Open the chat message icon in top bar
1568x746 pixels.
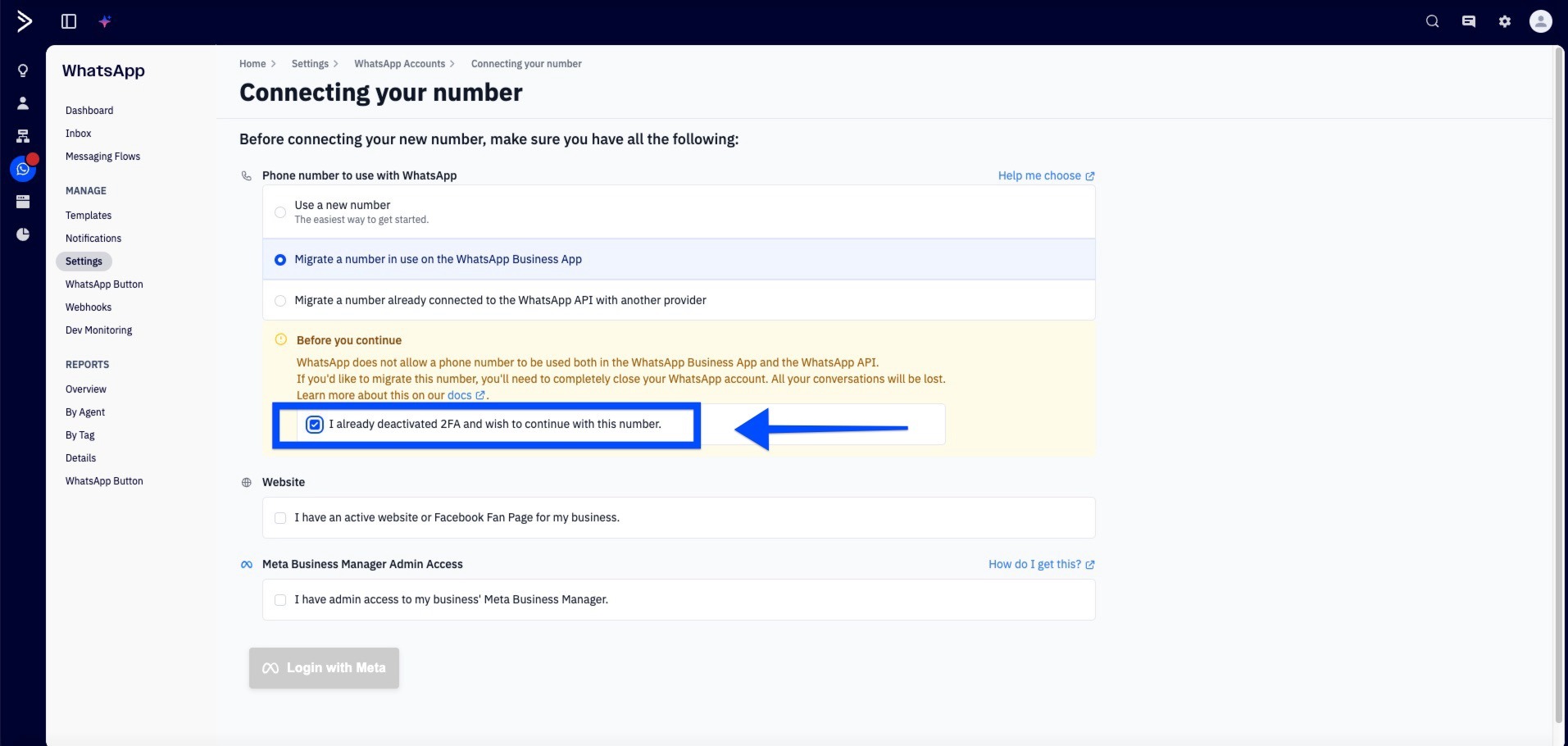(1469, 21)
